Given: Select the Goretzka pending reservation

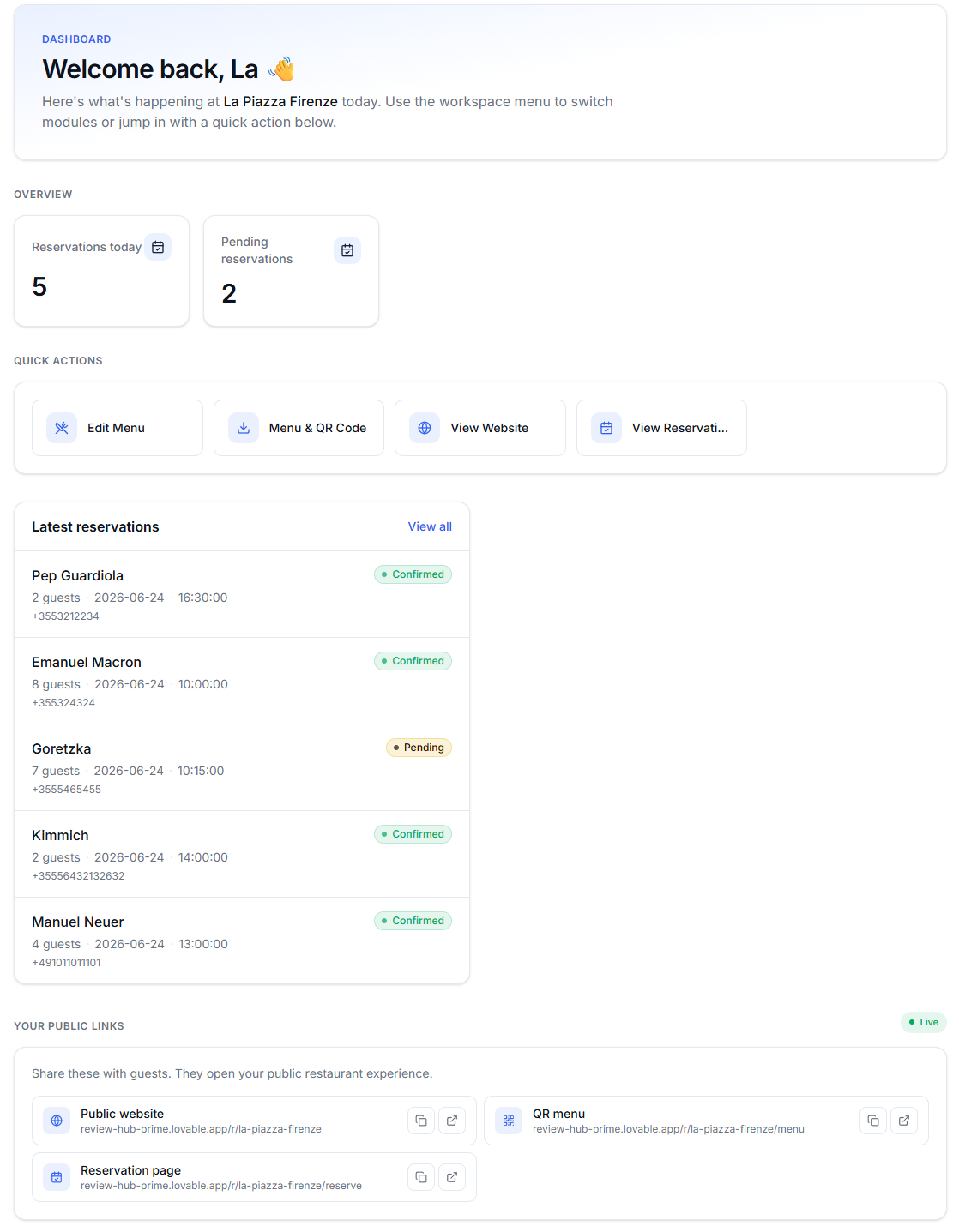Looking at the screenshot, I should [x=242, y=767].
